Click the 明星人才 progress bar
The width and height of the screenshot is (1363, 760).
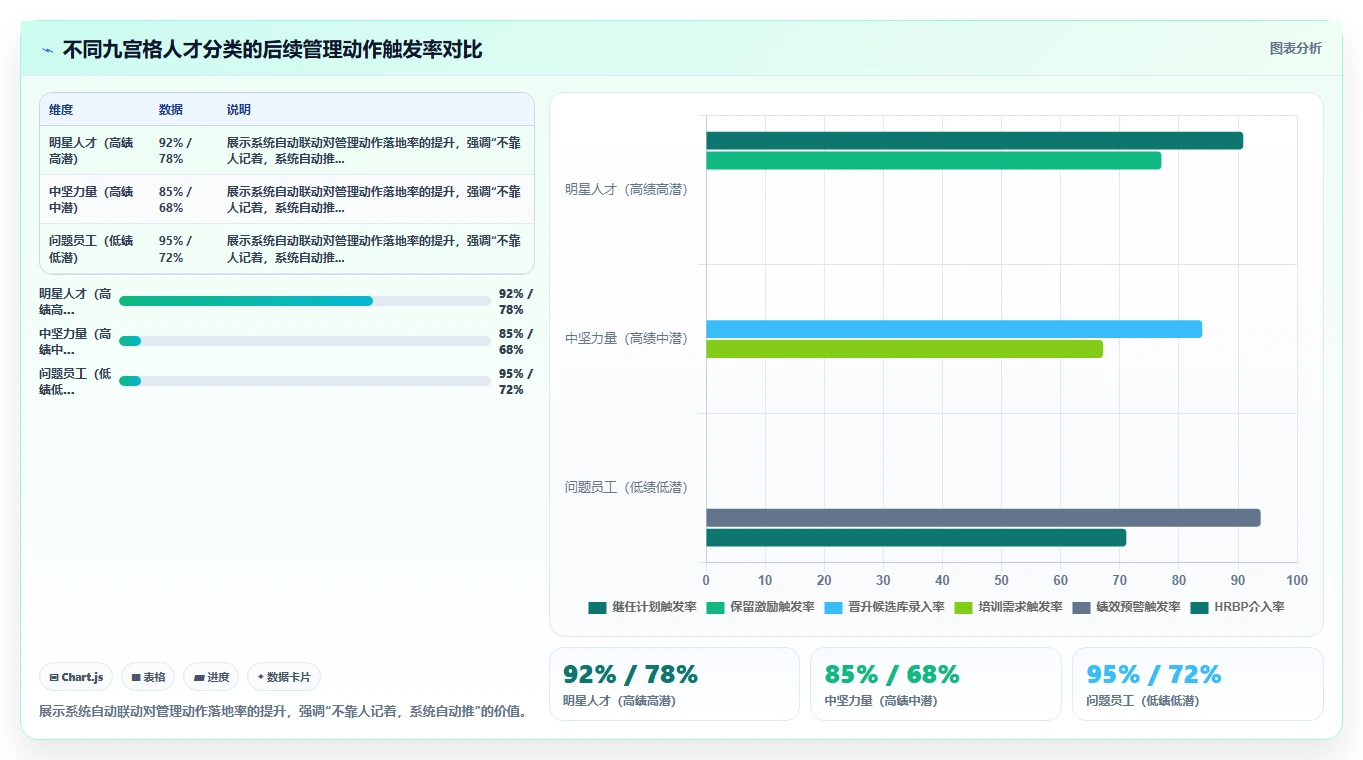pos(305,301)
